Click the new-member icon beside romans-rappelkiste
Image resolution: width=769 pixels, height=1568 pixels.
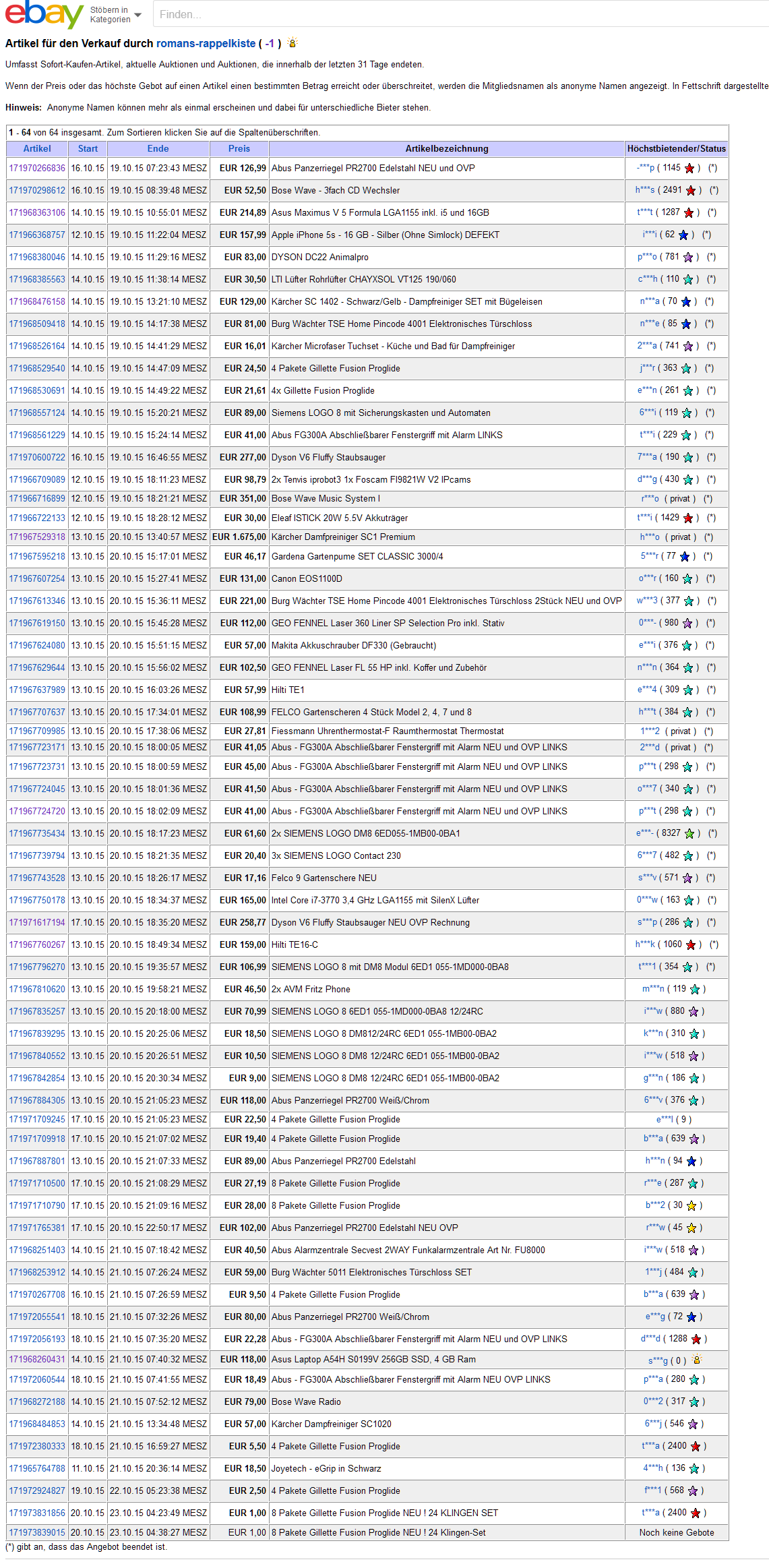292,43
